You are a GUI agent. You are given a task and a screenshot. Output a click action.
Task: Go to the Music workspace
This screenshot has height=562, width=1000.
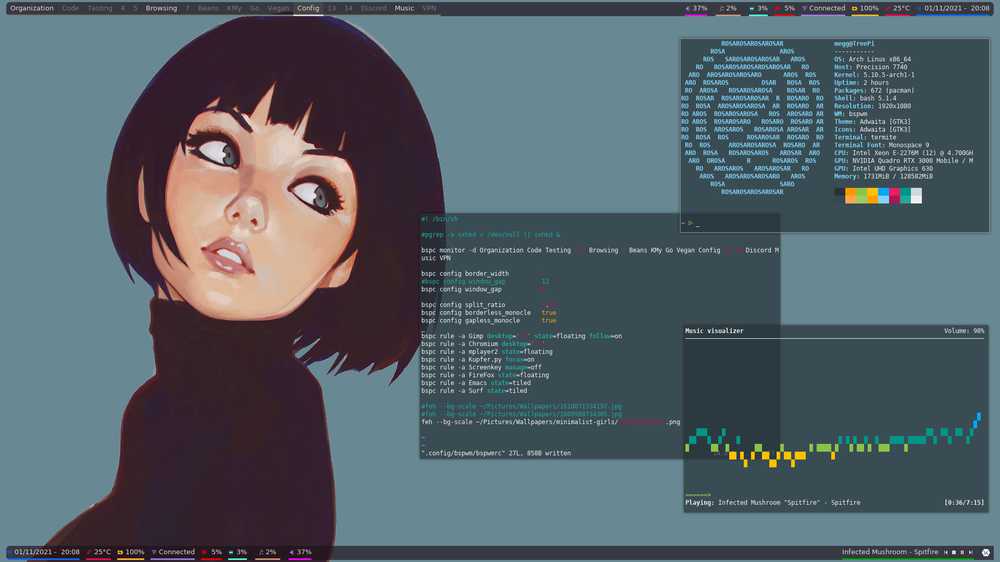pyautogui.click(x=404, y=8)
